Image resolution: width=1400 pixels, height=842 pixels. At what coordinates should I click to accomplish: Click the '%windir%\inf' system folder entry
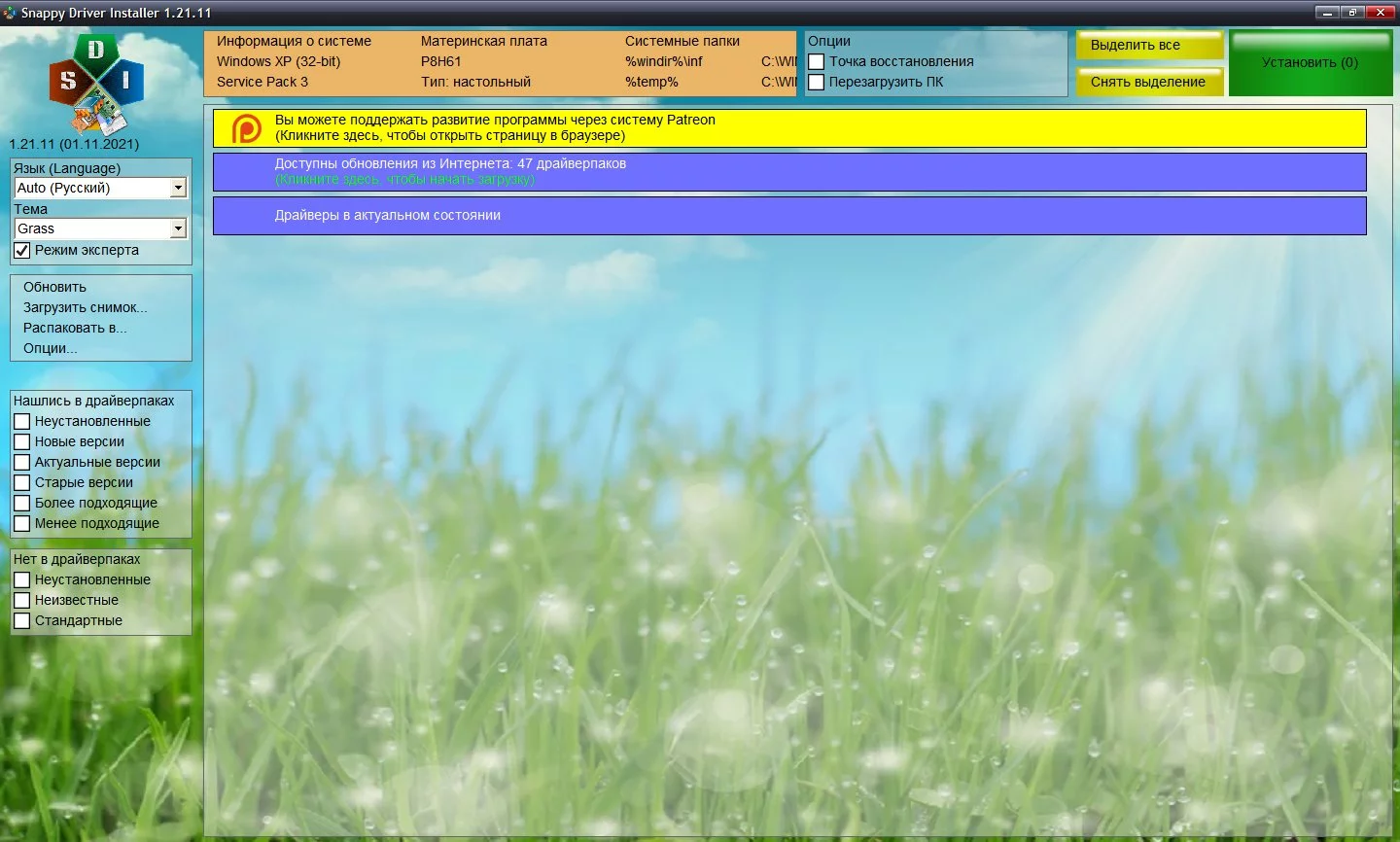pos(664,61)
